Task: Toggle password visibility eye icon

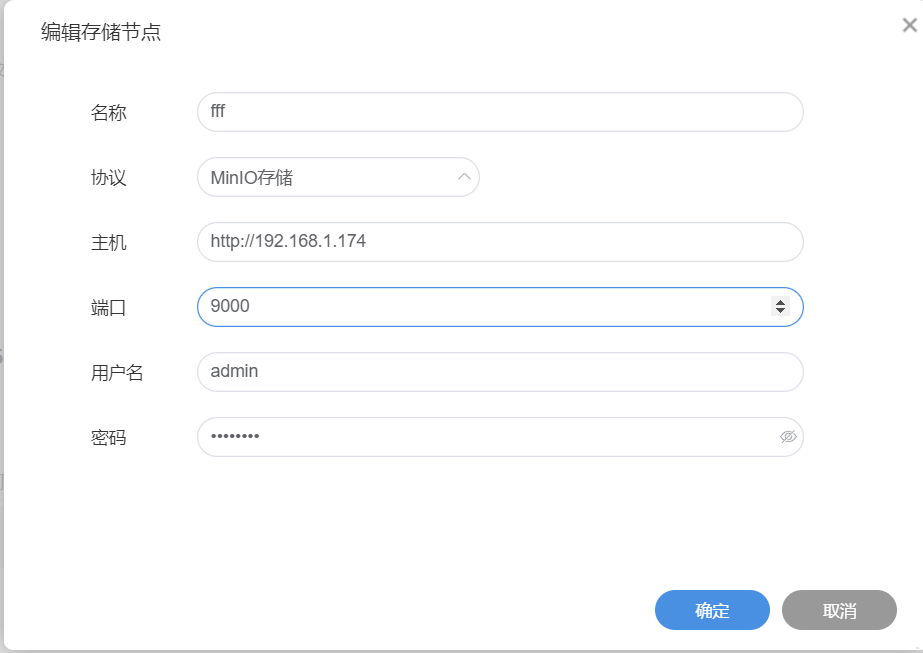Action: (x=787, y=437)
